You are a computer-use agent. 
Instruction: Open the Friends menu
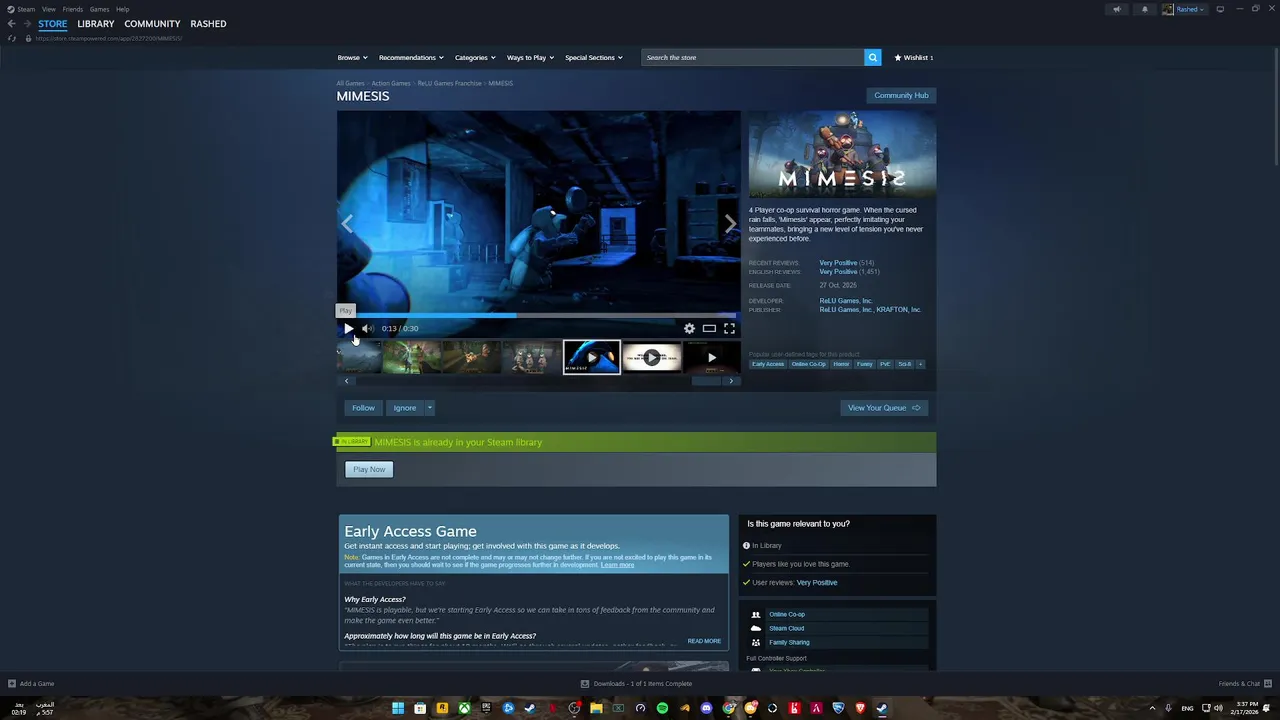point(73,9)
